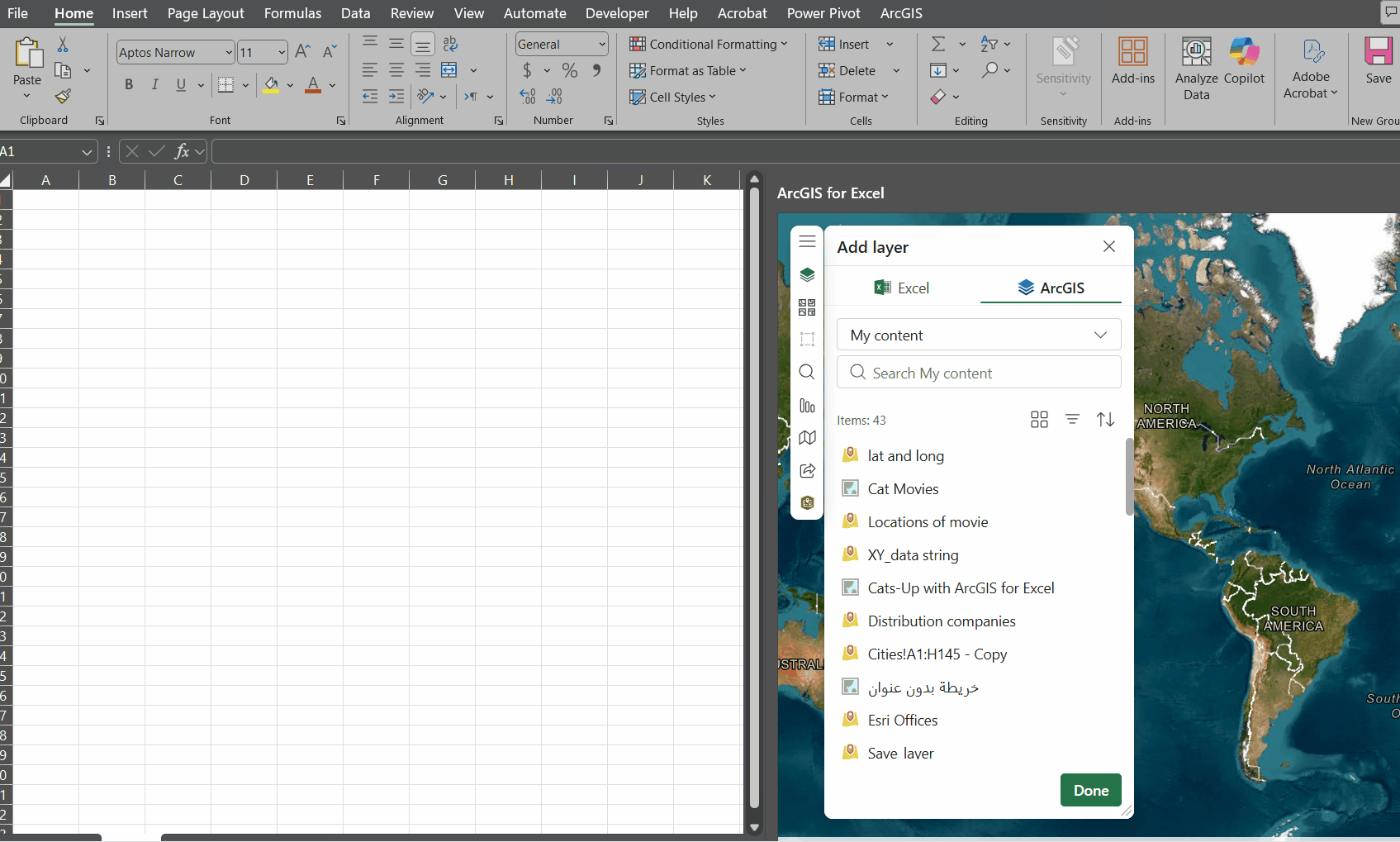Image resolution: width=1400 pixels, height=842 pixels.
Task: Pick the fill color highlight swatch
Action: coord(271,84)
